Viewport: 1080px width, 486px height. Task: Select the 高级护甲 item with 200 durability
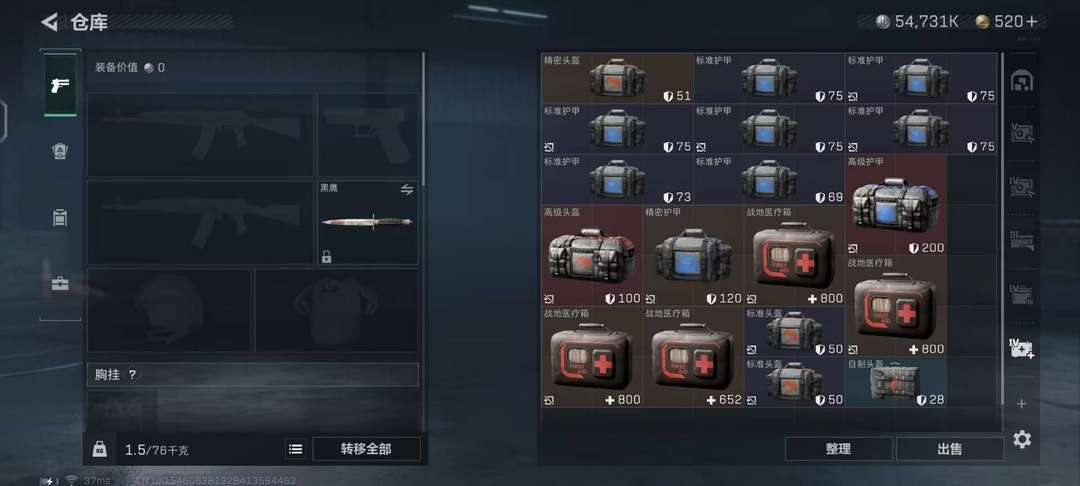[895, 204]
